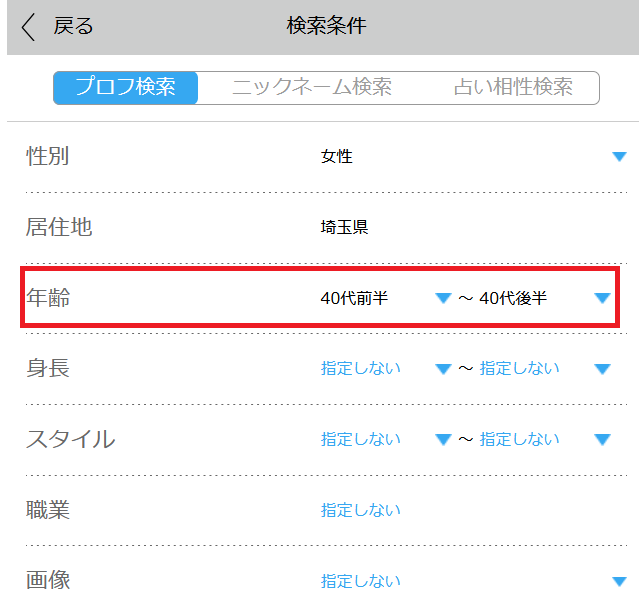Select the 画像 指定しない value
This screenshot has height=616, width=639.
[361, 581]
